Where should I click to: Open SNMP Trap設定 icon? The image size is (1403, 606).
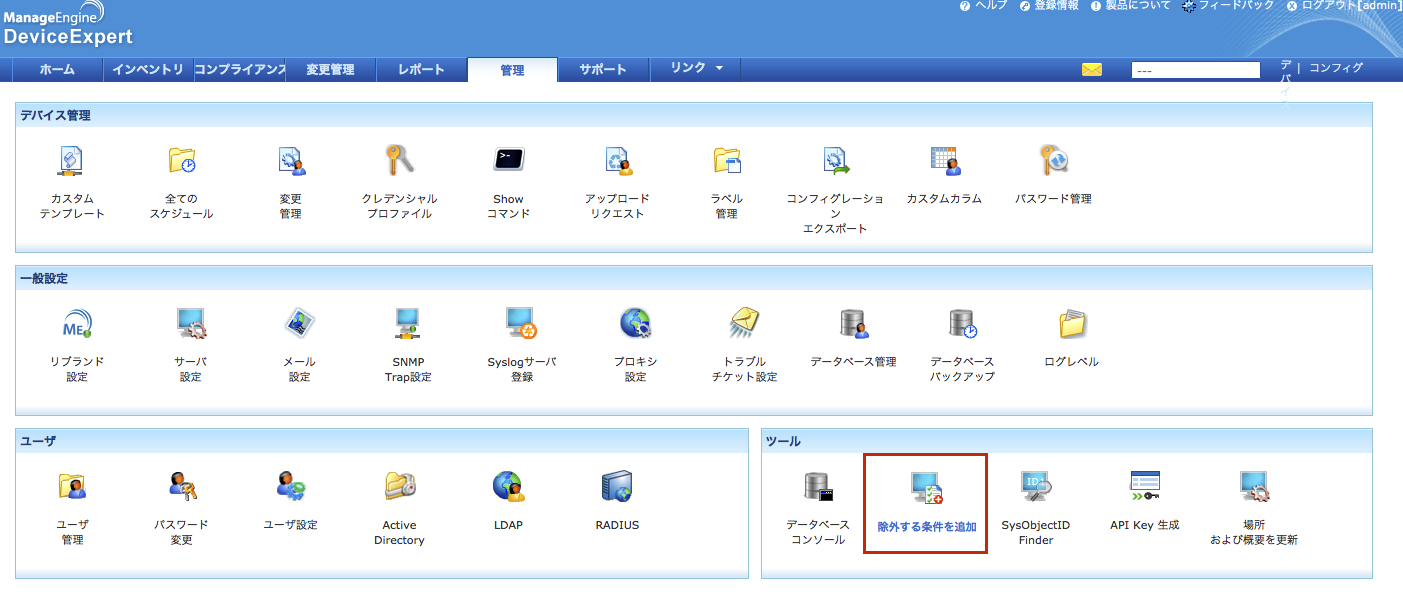pyautogui.click(x=408, y=323)
